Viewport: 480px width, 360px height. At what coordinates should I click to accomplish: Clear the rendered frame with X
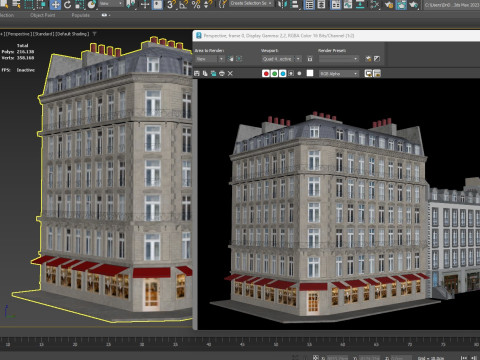pyautogui.click(x=230, y=73)
